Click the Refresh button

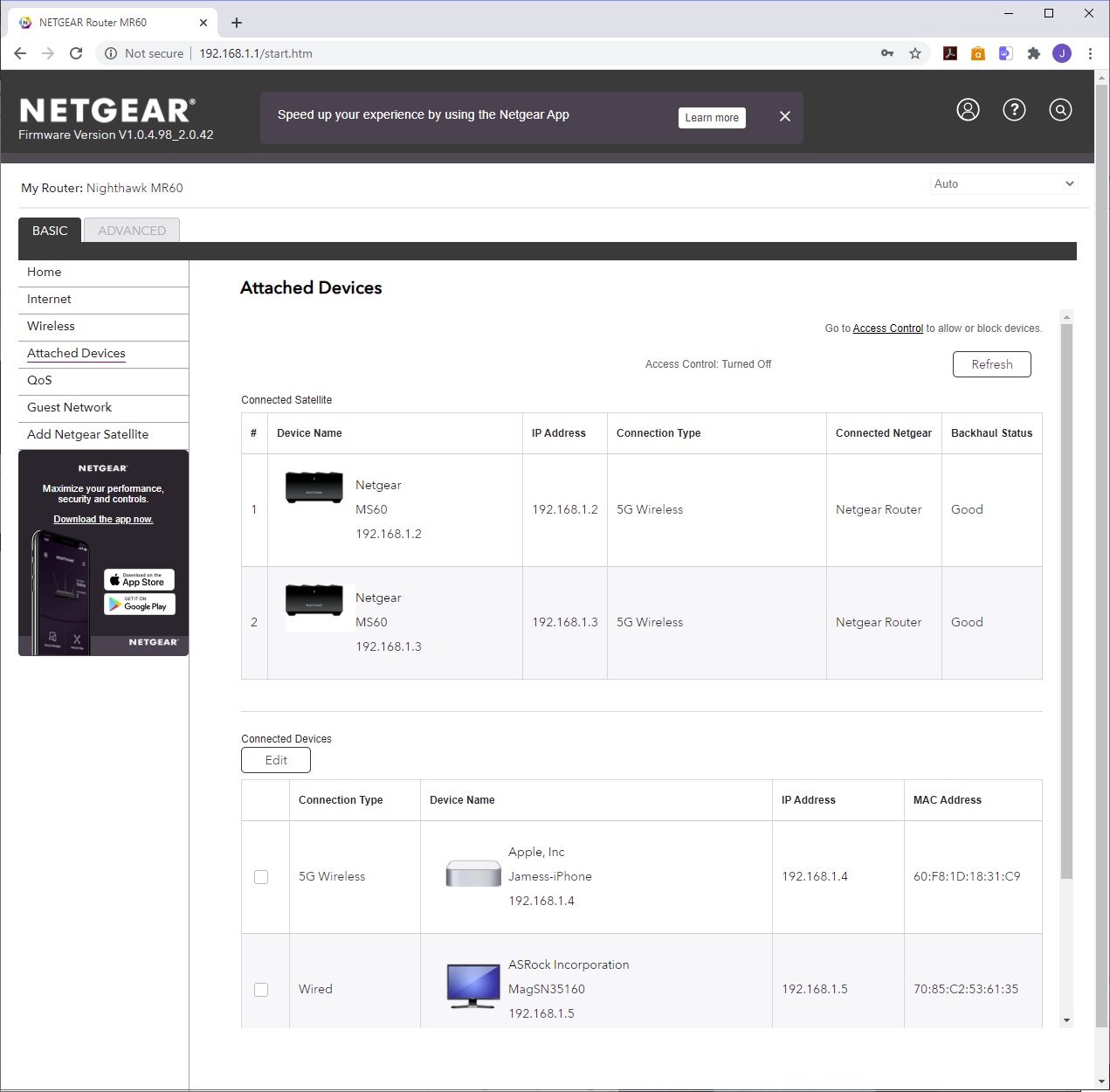(991, 364)
